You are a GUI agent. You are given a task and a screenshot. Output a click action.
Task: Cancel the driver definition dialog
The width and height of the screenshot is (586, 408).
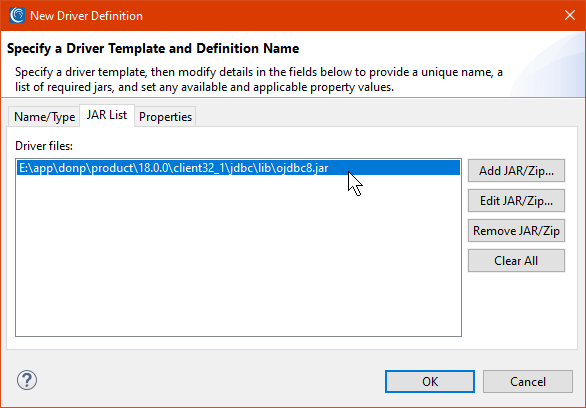point(528,381)
